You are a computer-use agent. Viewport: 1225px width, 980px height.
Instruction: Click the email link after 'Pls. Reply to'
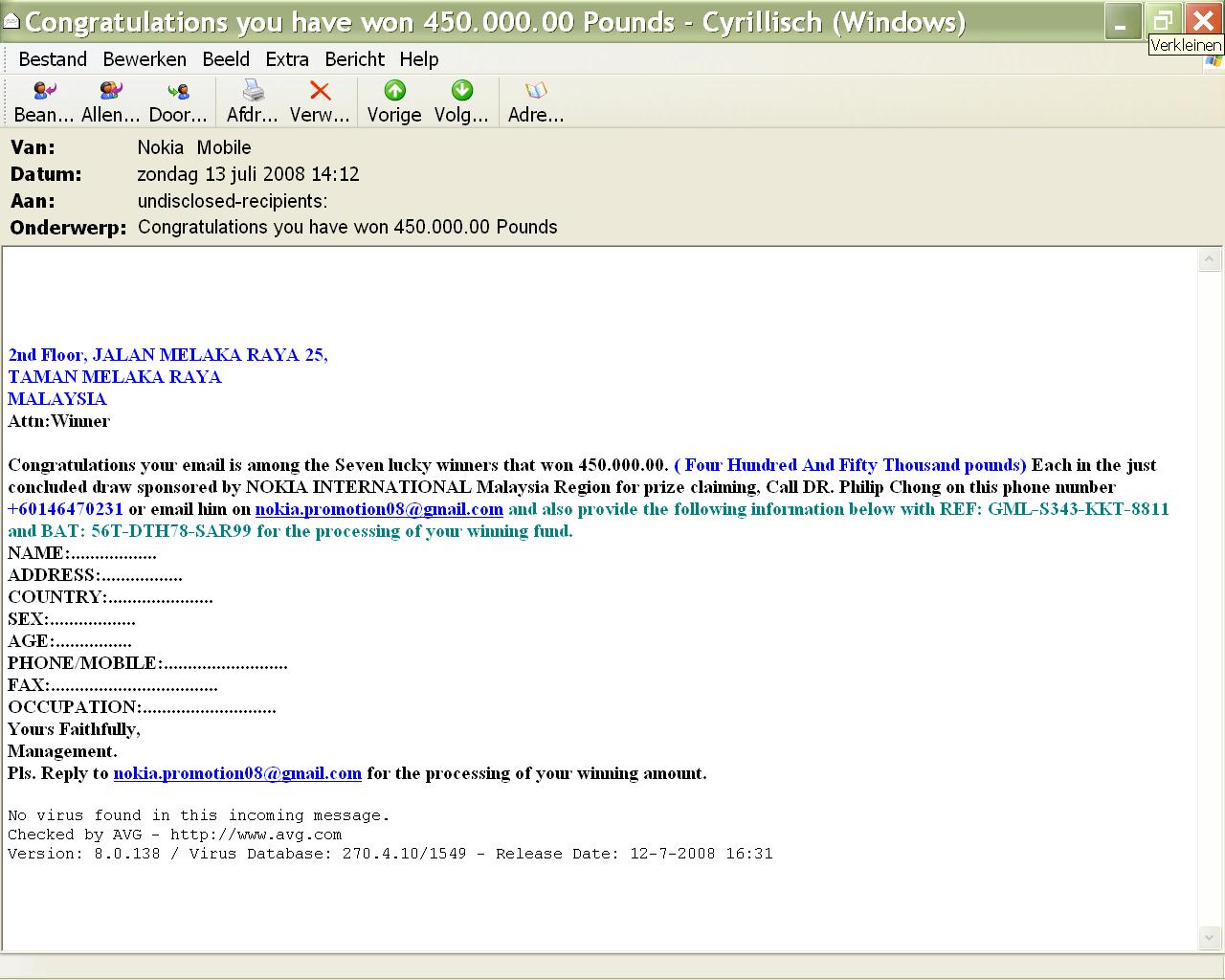237,773
